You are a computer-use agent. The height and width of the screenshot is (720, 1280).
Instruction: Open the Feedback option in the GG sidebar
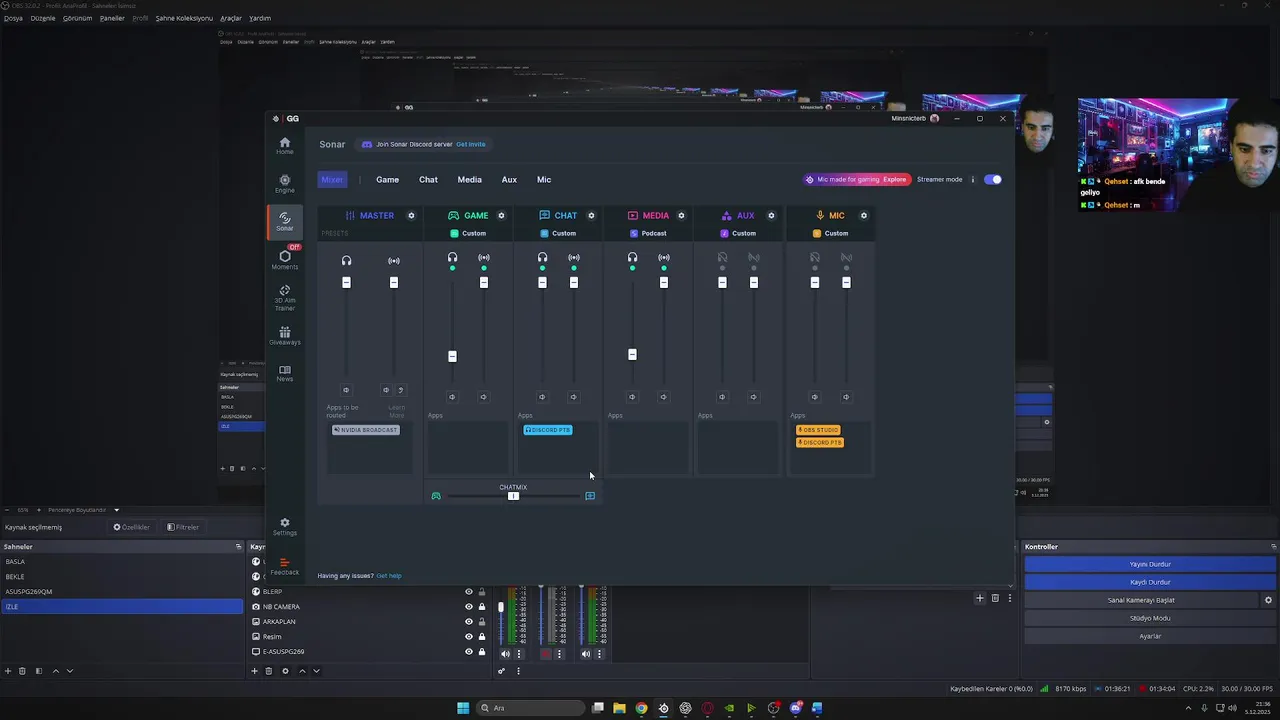[x=285, y=567]
